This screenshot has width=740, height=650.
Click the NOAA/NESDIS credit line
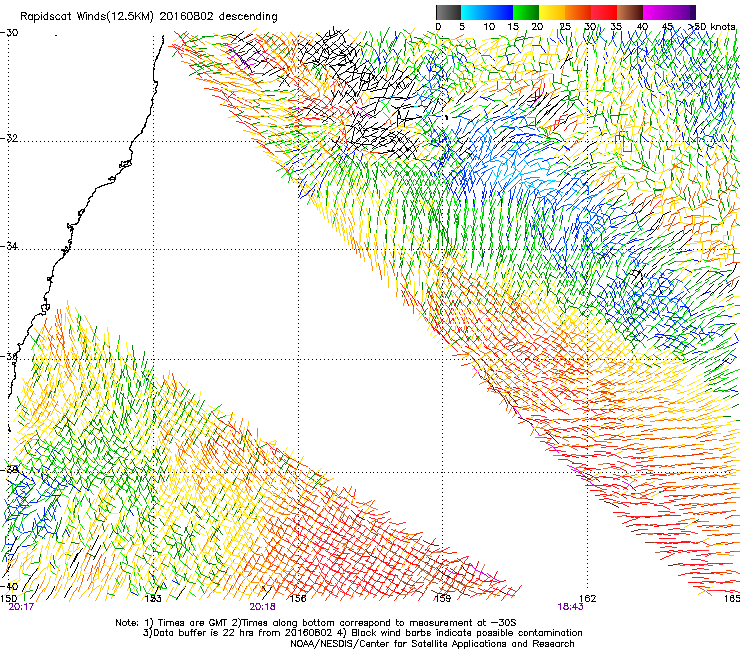point(432,644)
